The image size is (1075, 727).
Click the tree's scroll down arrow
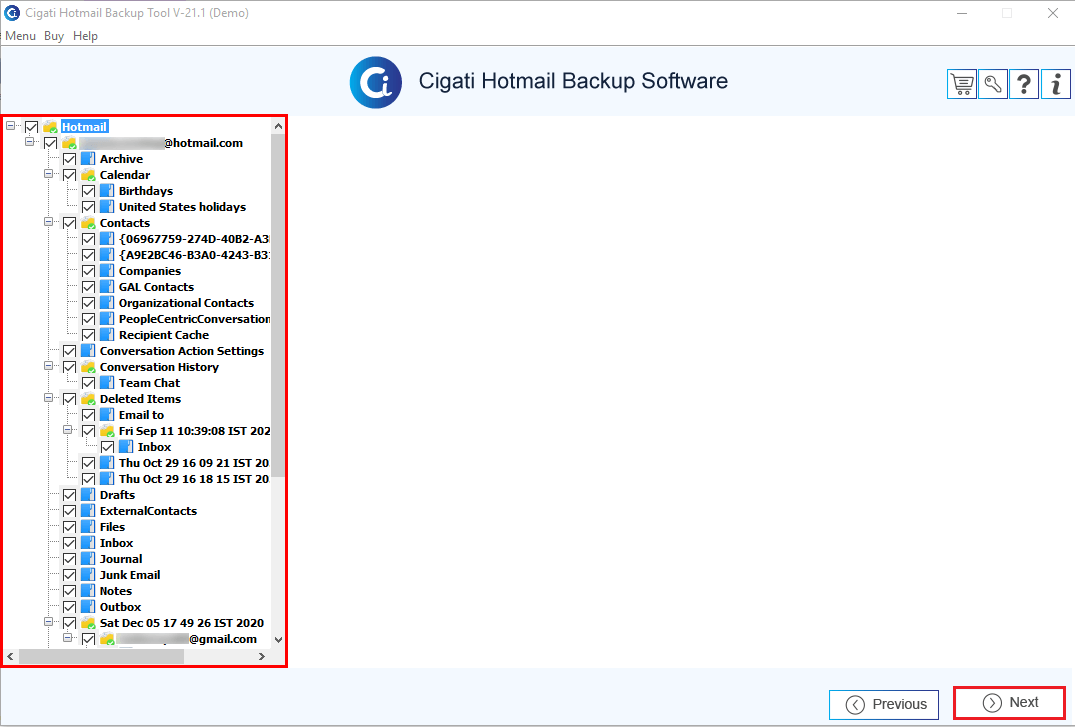278,640
